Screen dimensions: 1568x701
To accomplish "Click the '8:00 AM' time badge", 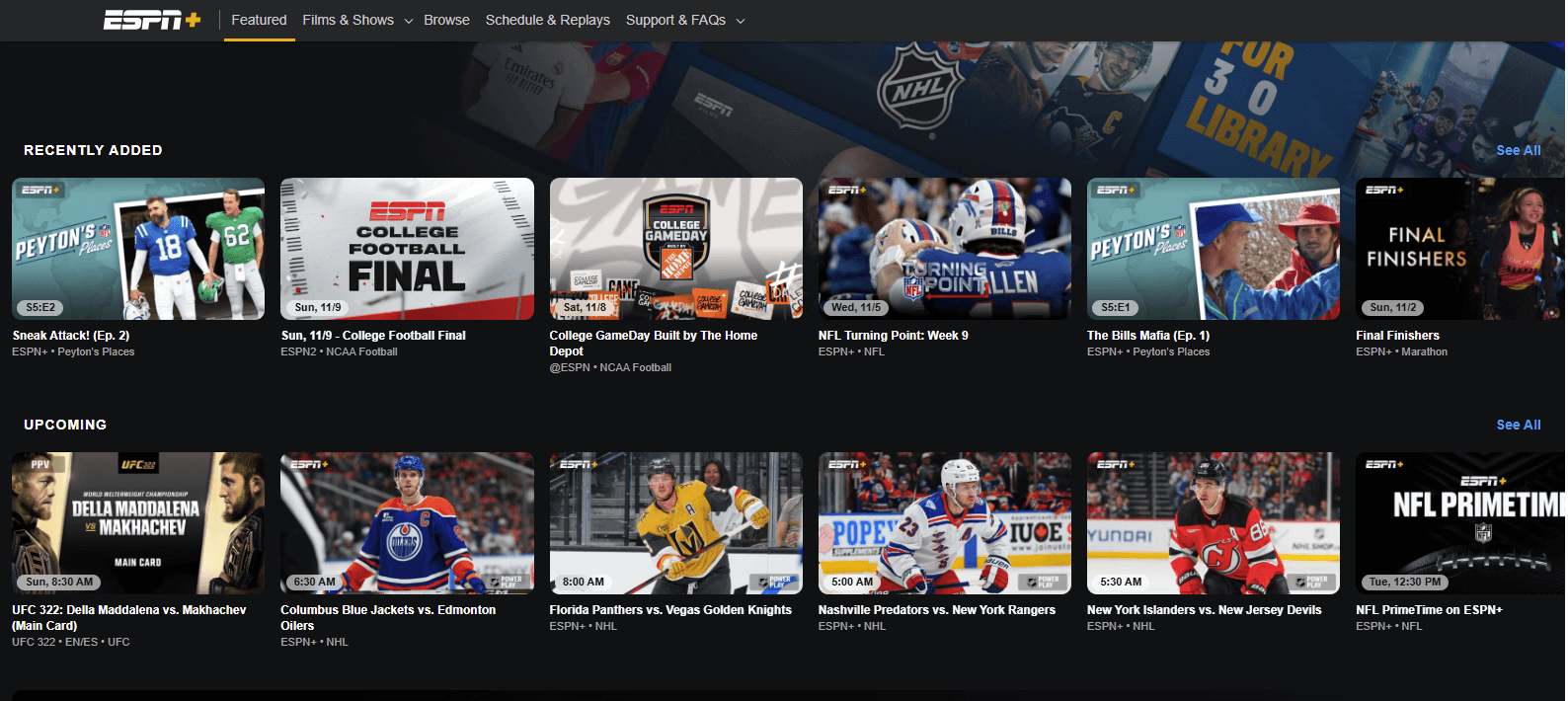I will point(584,582).
